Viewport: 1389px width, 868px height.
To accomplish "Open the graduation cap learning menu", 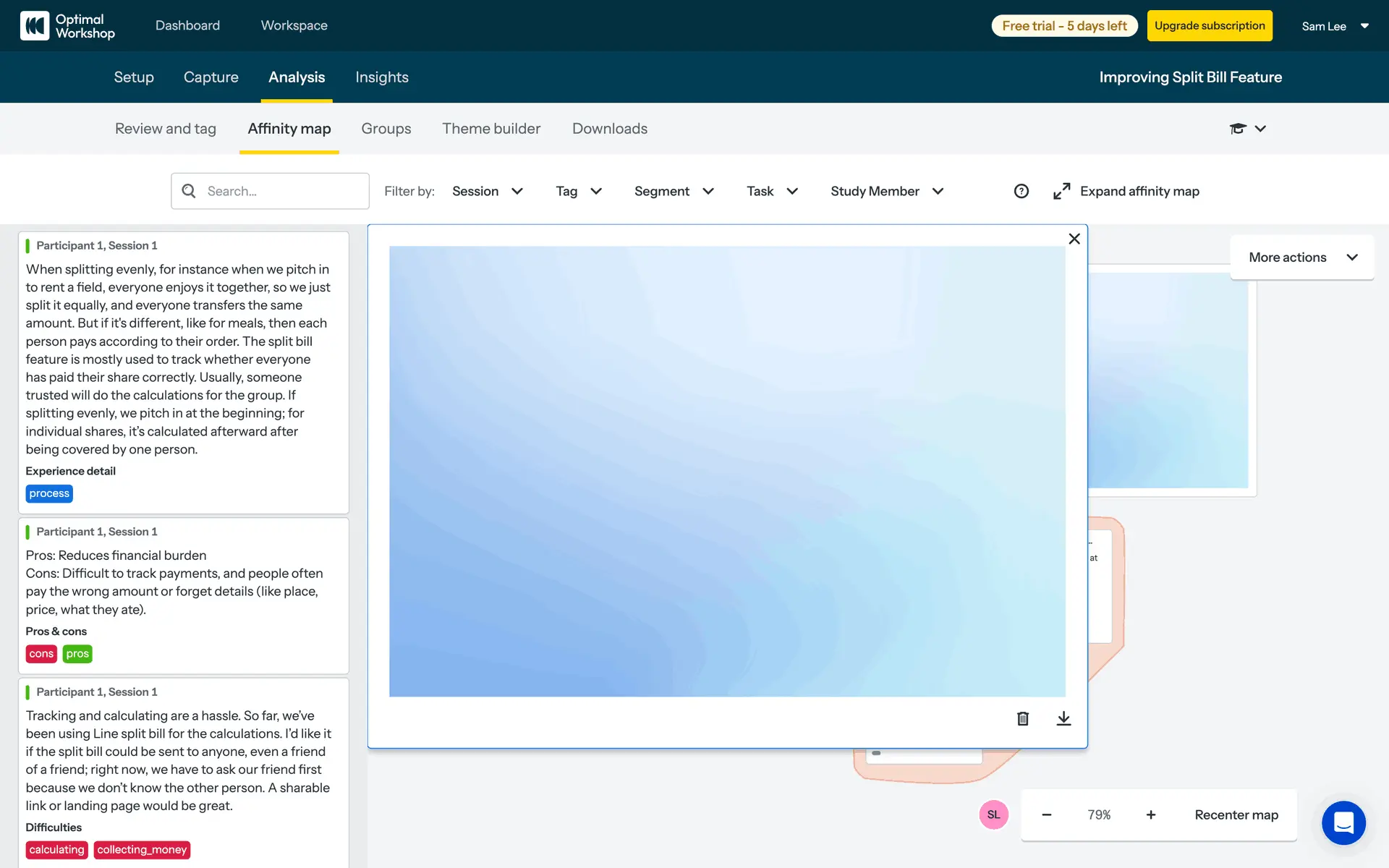I will pos(1246,129).
